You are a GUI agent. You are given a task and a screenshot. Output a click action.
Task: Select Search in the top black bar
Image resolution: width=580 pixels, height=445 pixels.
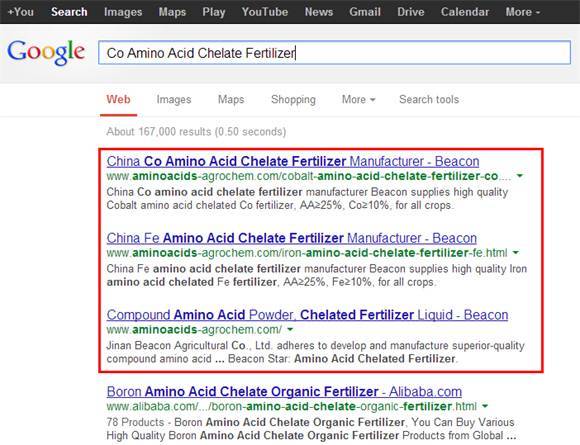[x=69, y=12]
